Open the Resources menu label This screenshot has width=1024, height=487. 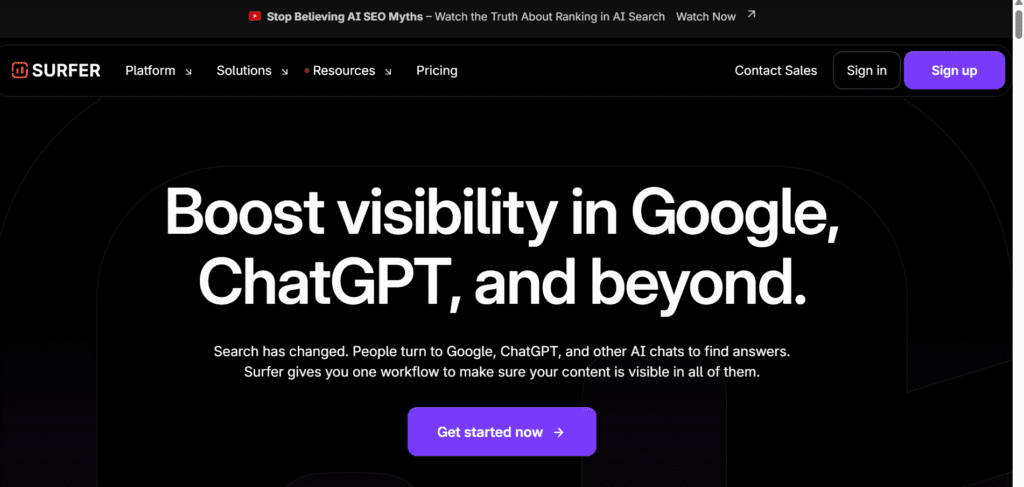(344, 70)
